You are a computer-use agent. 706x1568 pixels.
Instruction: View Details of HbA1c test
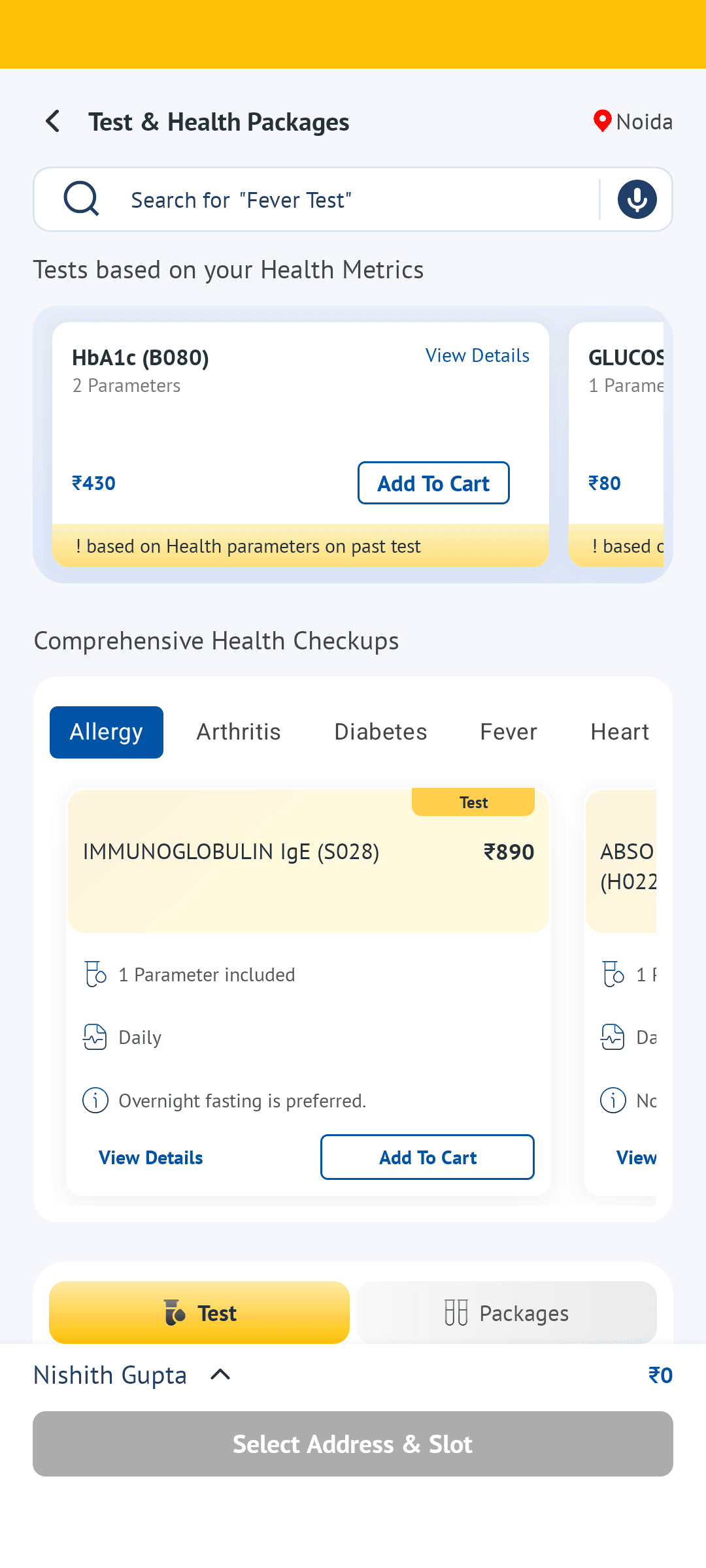point(477,355)
